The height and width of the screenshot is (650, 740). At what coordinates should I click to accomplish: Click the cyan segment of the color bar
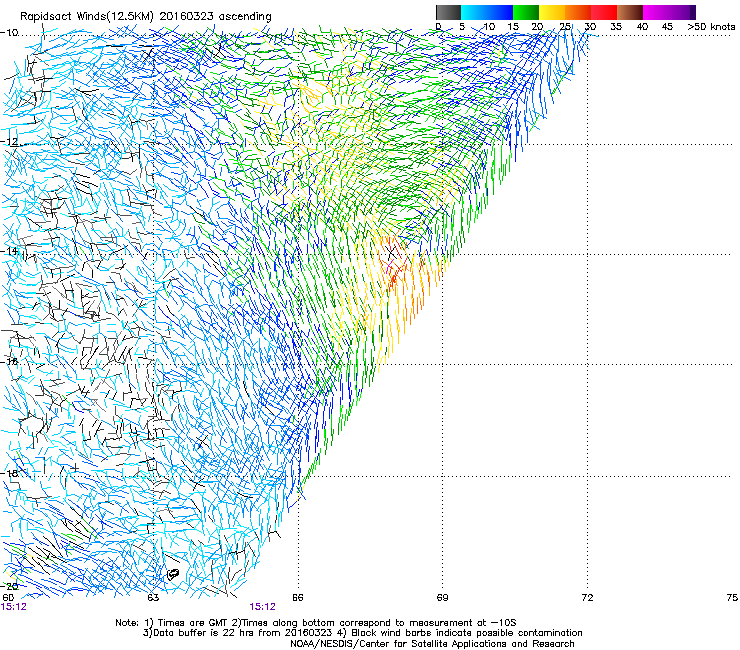pyautogui.click(x=473, y=12)
